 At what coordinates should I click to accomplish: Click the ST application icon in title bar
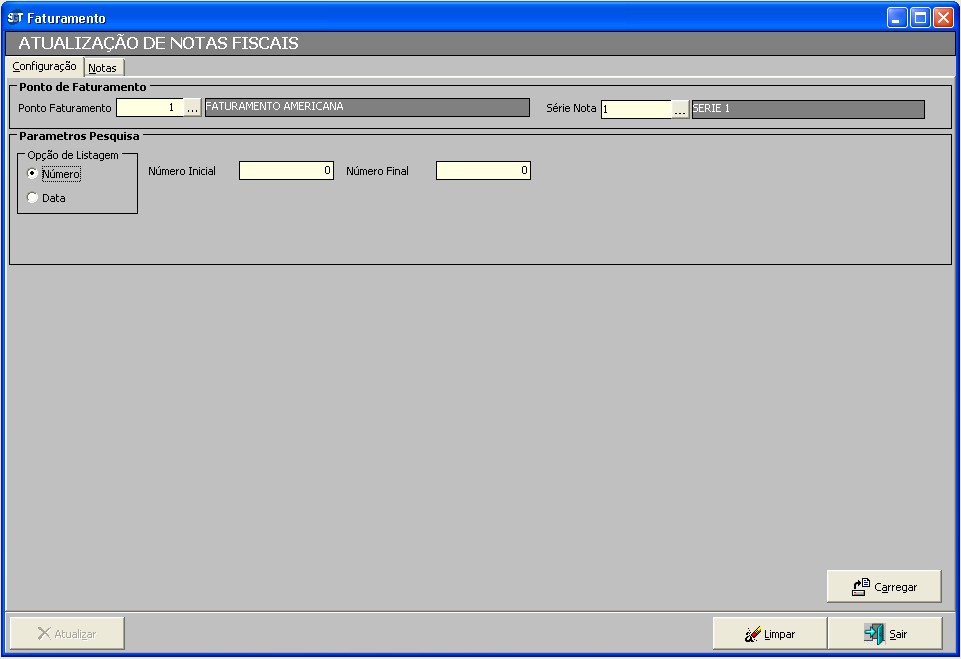point(15,18)
